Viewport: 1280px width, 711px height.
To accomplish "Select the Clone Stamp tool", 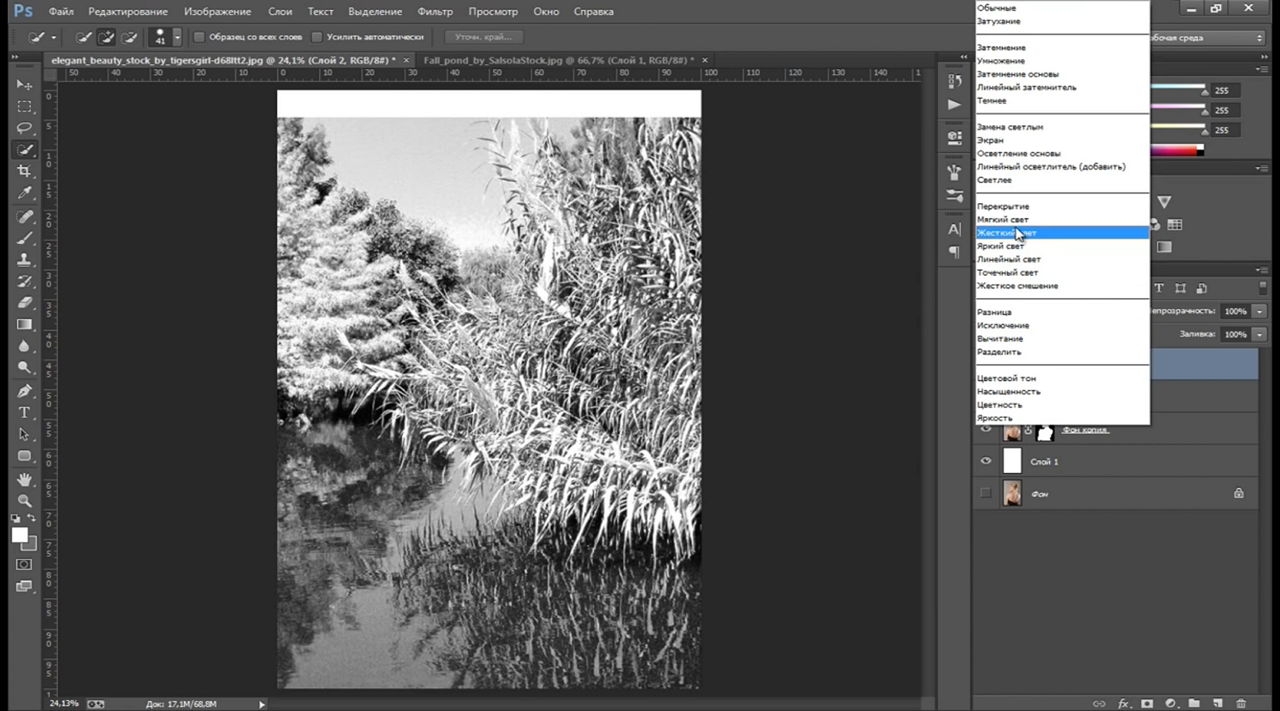I will tap(25, 259).
